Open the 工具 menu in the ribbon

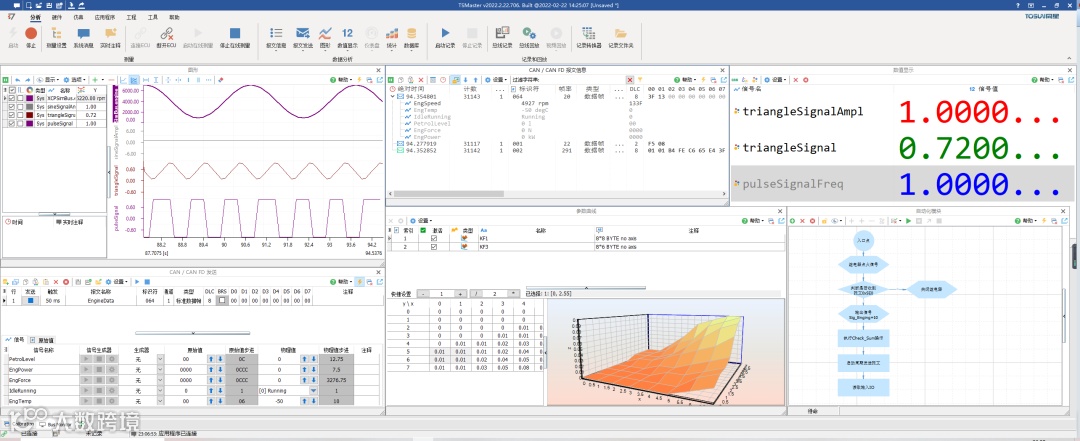(x=152, y=17)
